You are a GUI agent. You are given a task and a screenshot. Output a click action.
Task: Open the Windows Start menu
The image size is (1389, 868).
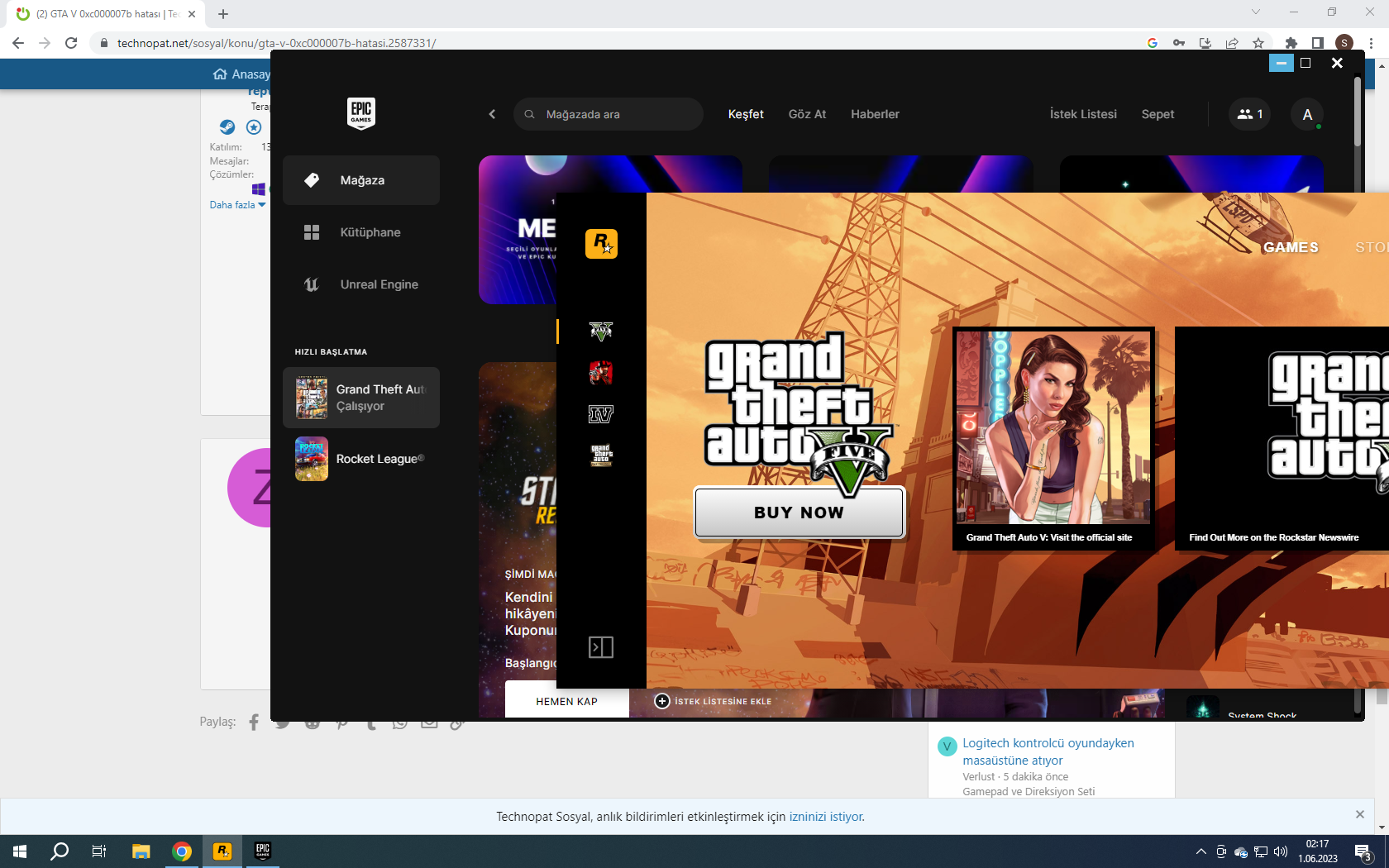click(x=20, y=851)
